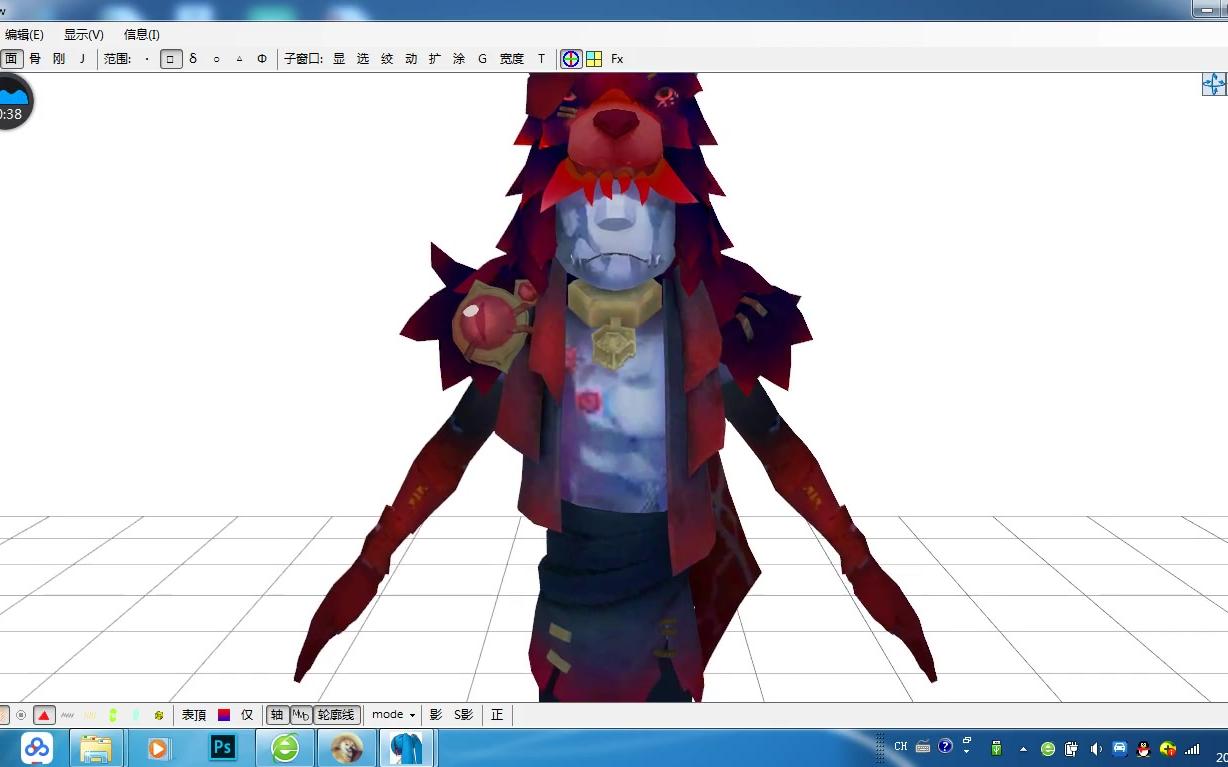
Task: Select the Φ range selection shape
Action: pyautogui.click(x=262, y=59)
